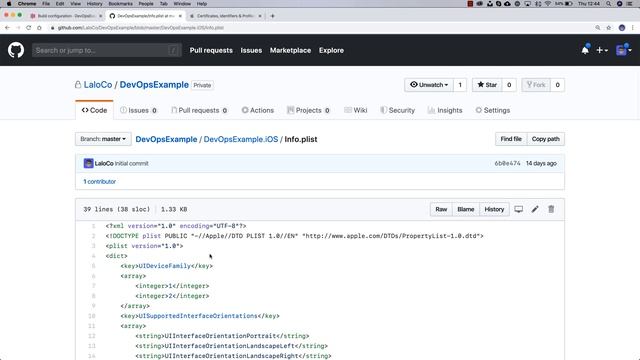Click Issues in the top header

point(251,50)
